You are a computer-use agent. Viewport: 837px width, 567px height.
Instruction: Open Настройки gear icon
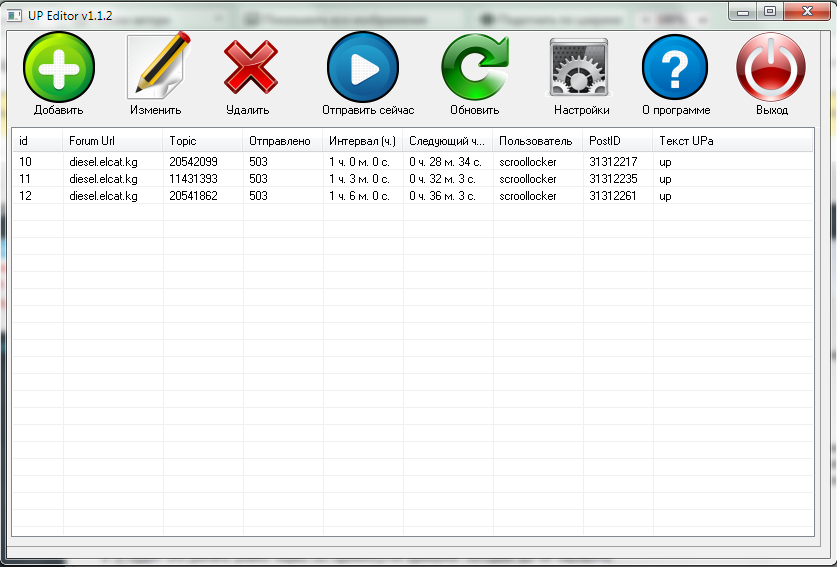pyautogui.click(x=579, y=67)
